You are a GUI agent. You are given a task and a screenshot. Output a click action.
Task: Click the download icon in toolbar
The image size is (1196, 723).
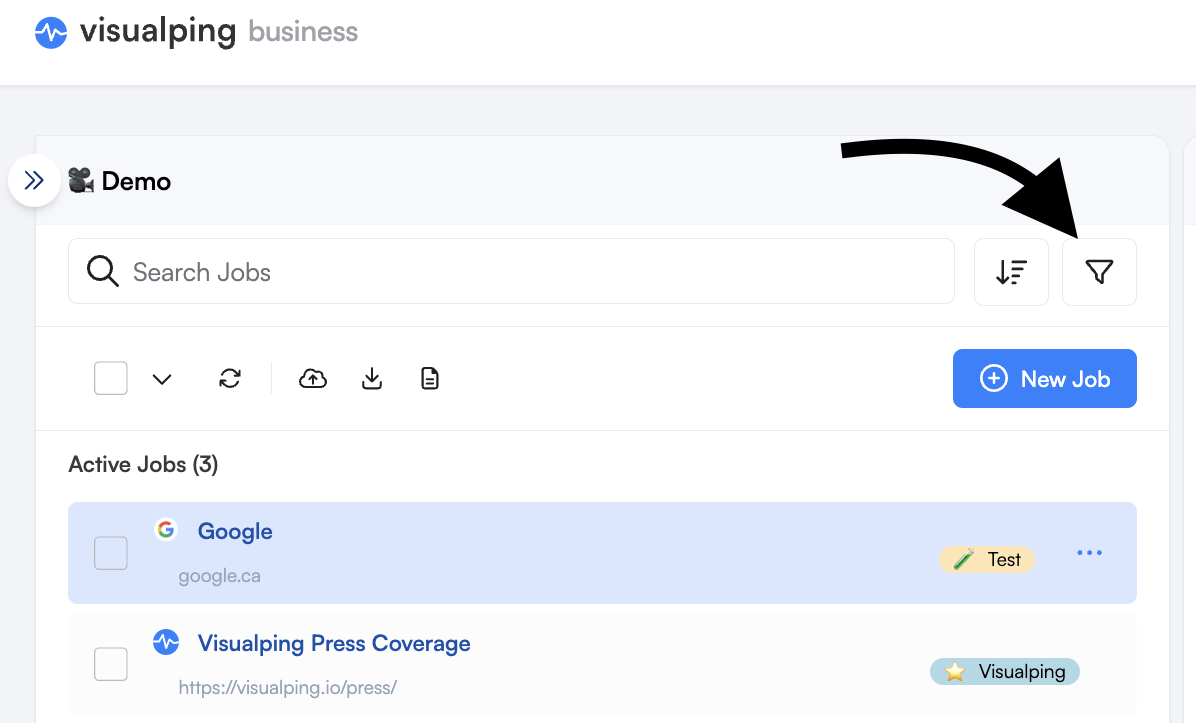coord(371,378)
